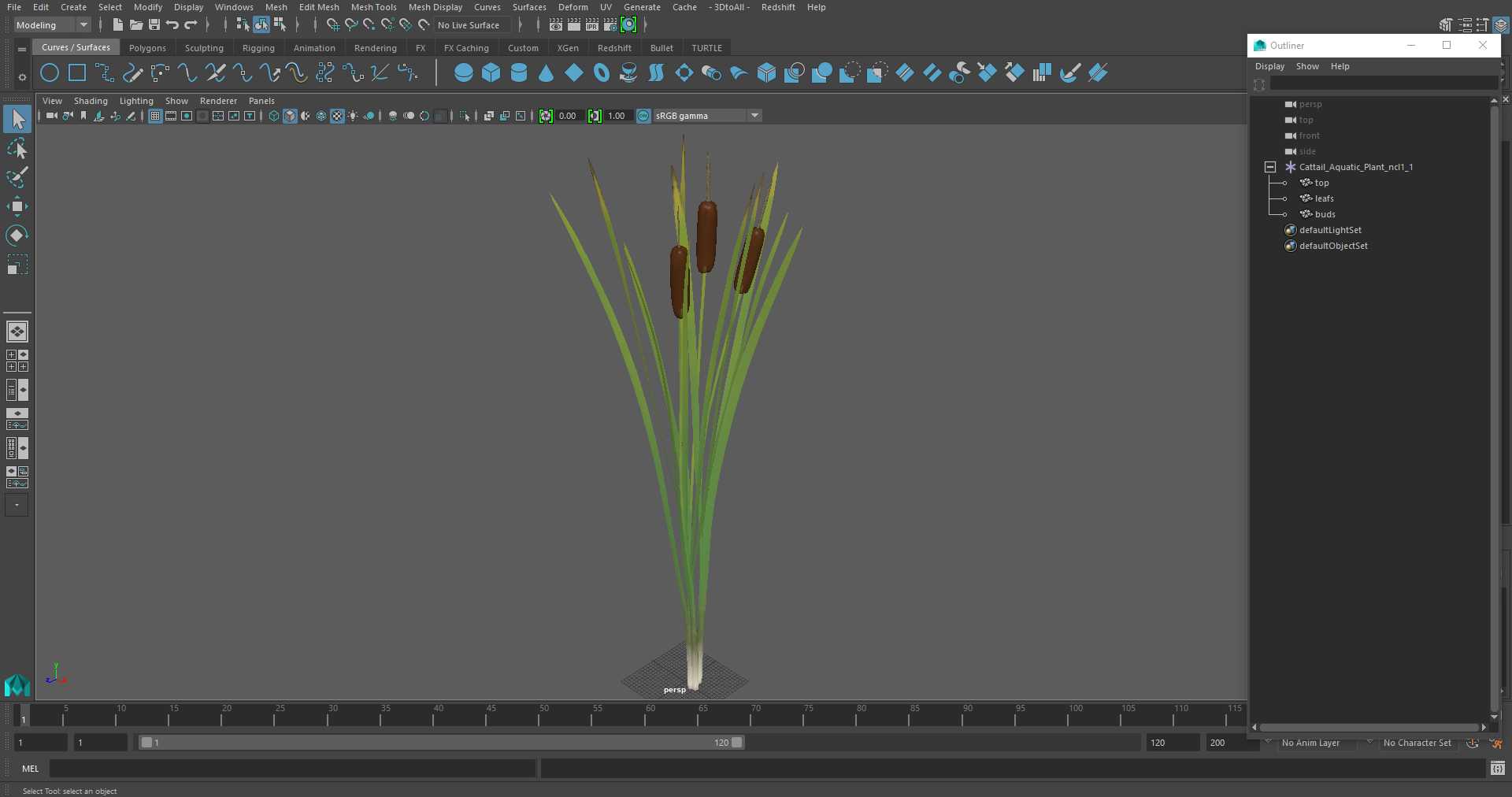This screenshot has width=1512, height=797.
Task: Toggle isolate select in viewport toolbar
Action: [465, 116]
